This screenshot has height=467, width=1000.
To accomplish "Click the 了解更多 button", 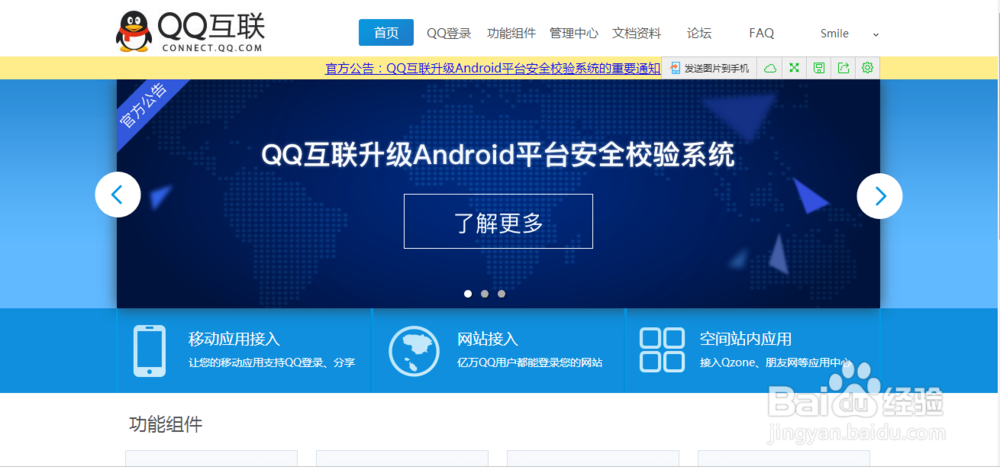I will click(498, 221).
